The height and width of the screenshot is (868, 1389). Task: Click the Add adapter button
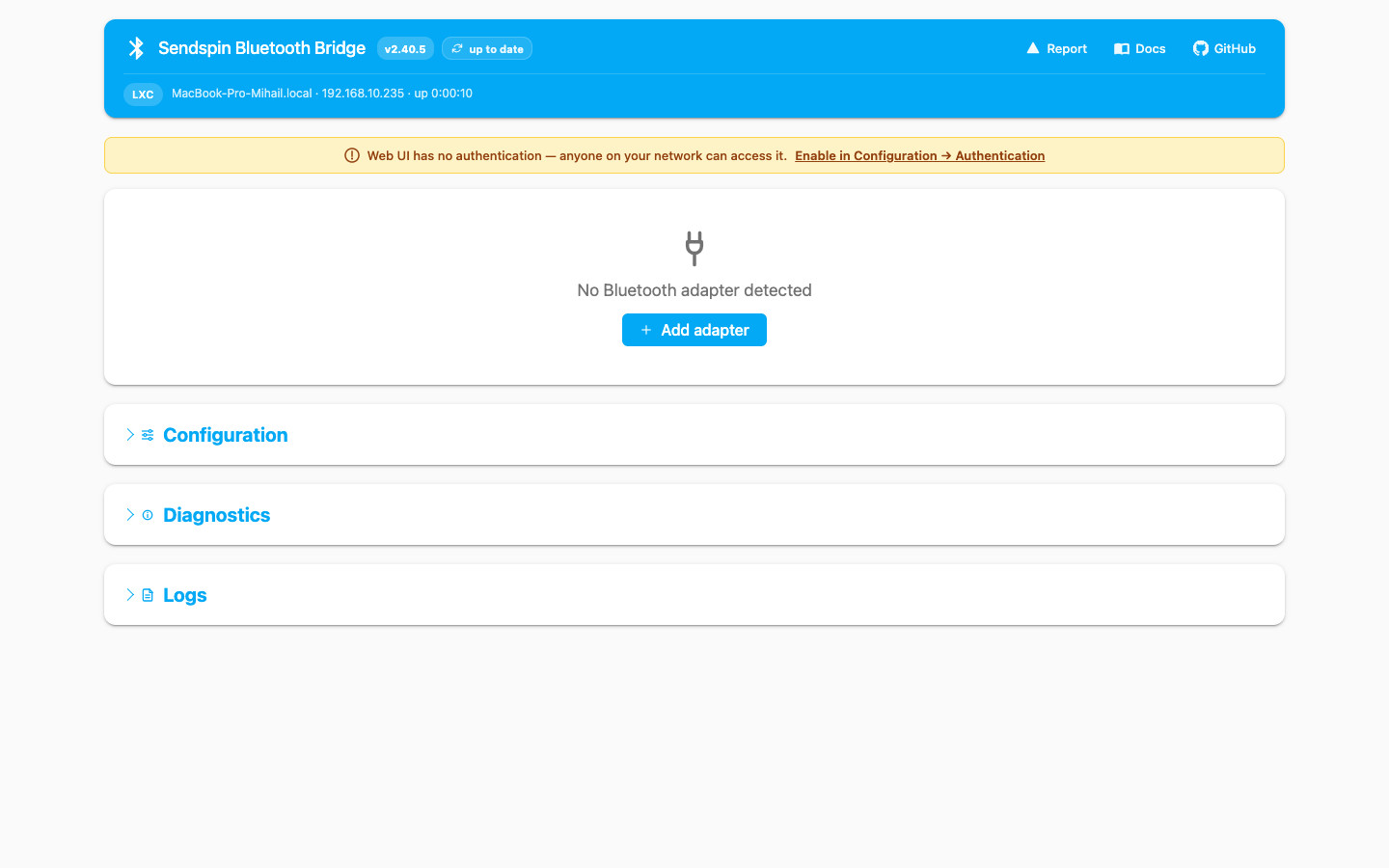click(694, 330)
